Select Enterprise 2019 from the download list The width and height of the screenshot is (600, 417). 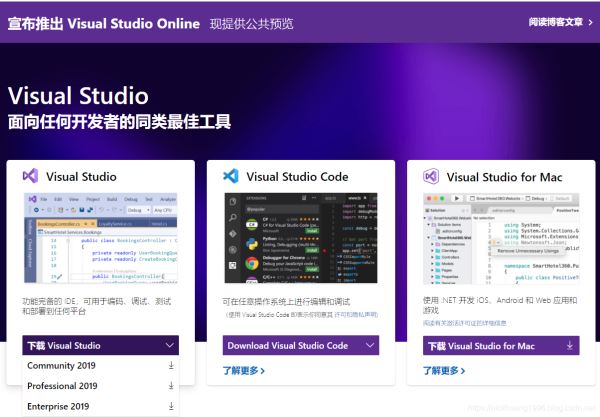coord(101,406)
